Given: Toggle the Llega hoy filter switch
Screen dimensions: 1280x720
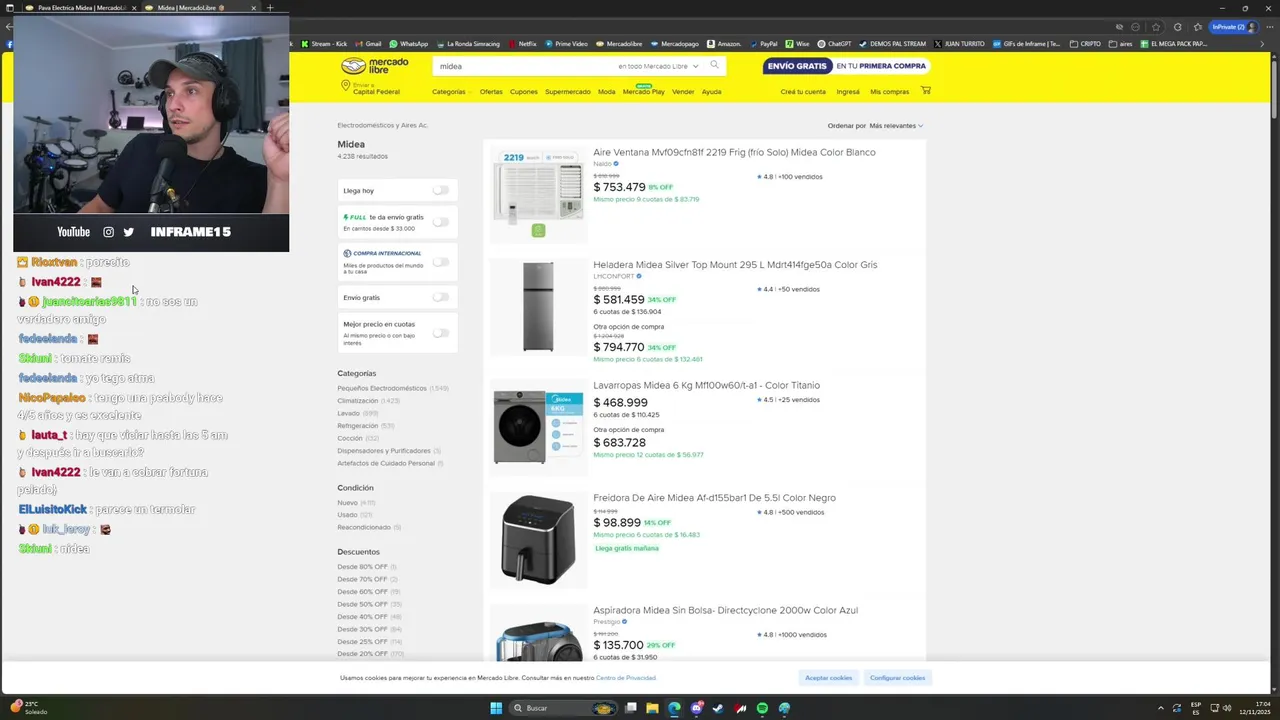Looking at the screenshot, I should [440, 190].
